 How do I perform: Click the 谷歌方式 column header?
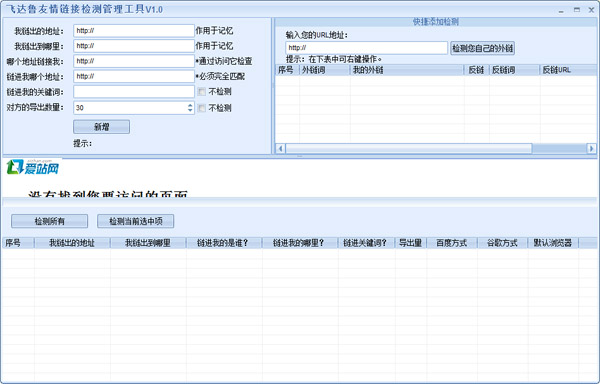502,243
